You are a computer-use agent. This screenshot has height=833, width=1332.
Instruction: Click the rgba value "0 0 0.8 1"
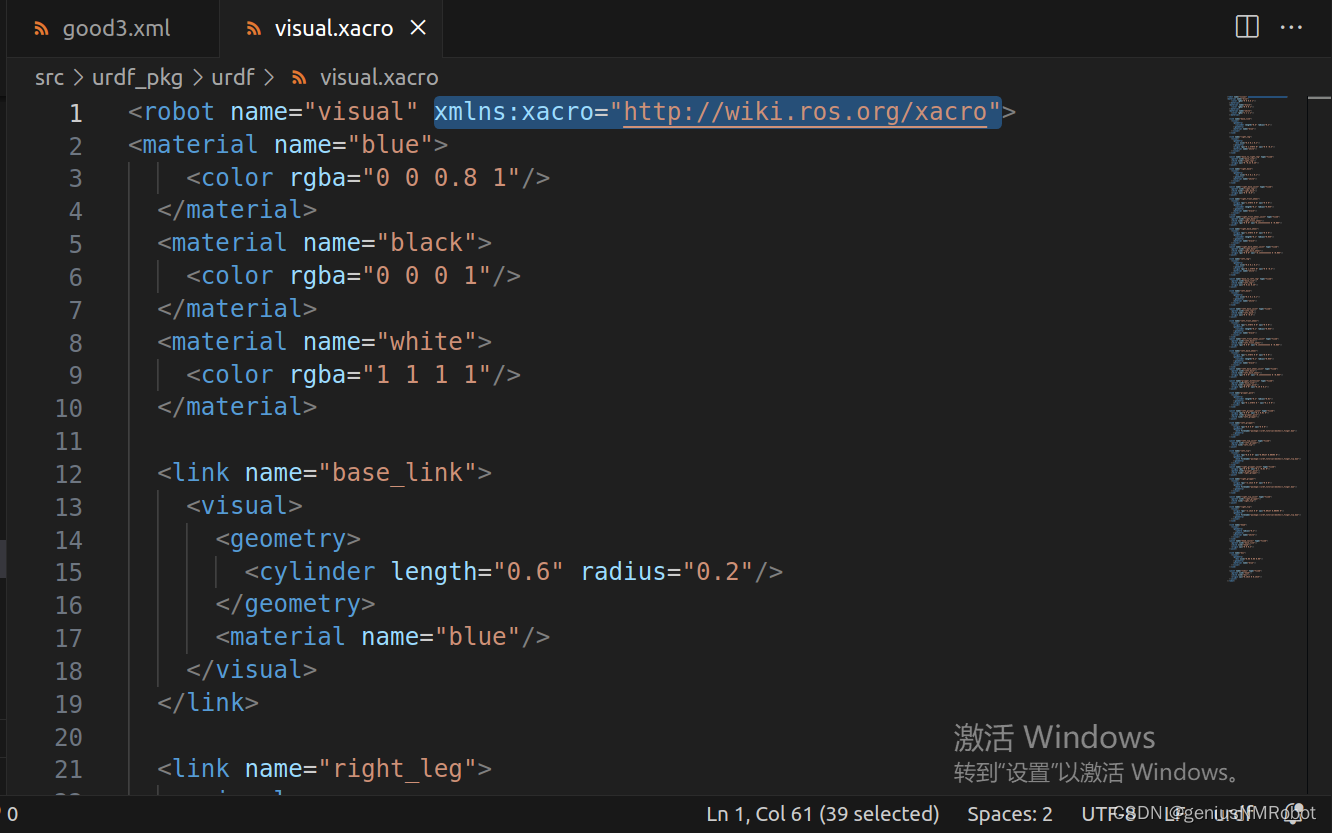(x=441, y=178)
